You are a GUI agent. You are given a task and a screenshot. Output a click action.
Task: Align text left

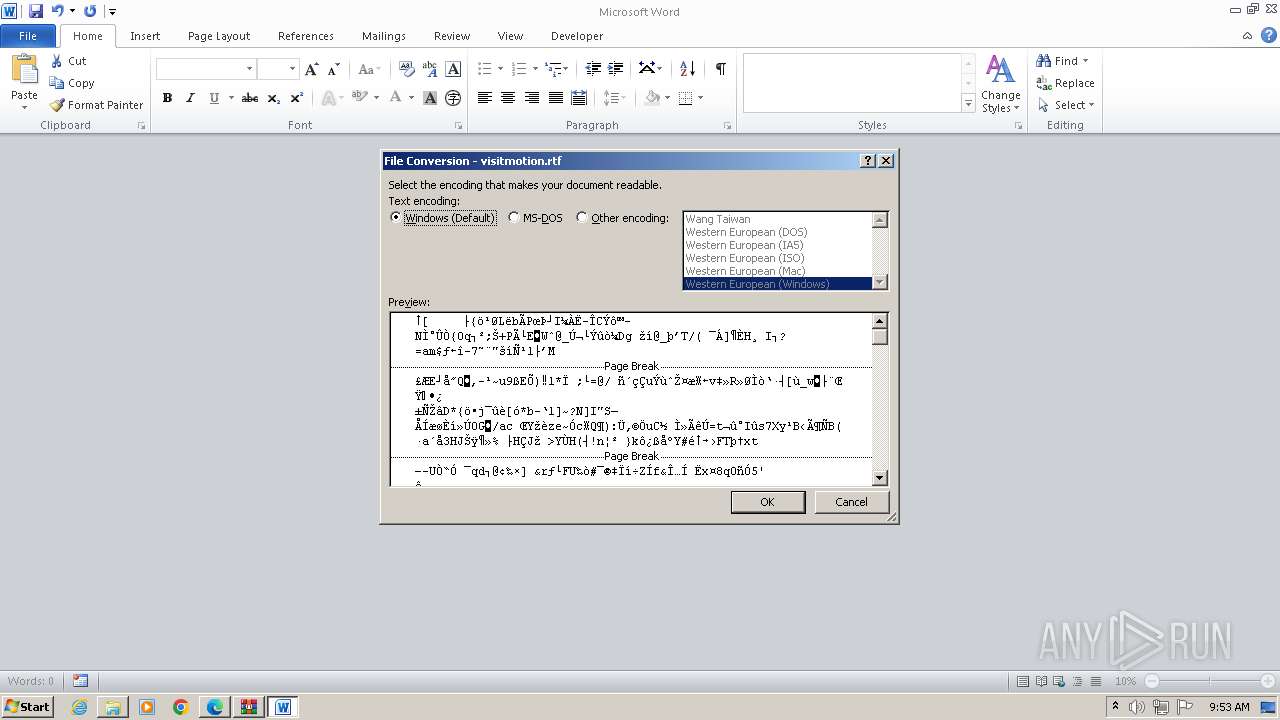485,98
